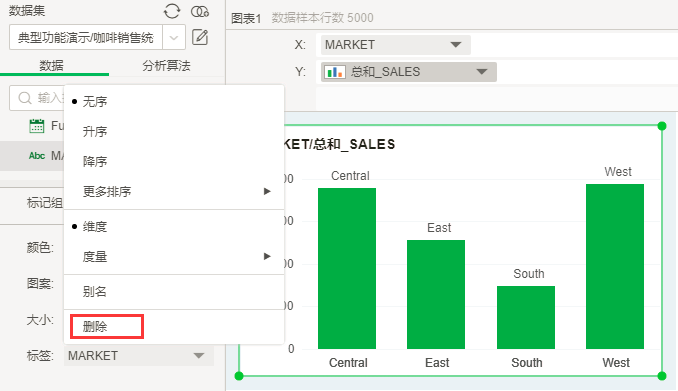The width and height of the screenshot is (678, 391).
Task: Click the search magnifier icon
Action: tap(25, 98)
